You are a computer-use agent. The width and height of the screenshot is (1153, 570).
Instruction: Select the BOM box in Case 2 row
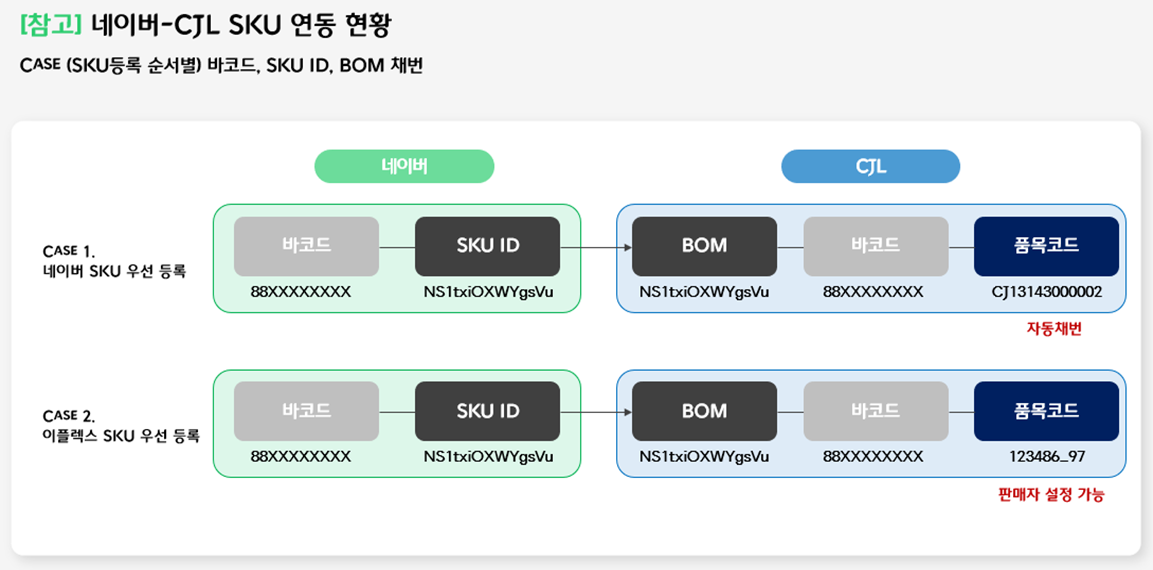(x=704, y=411)
